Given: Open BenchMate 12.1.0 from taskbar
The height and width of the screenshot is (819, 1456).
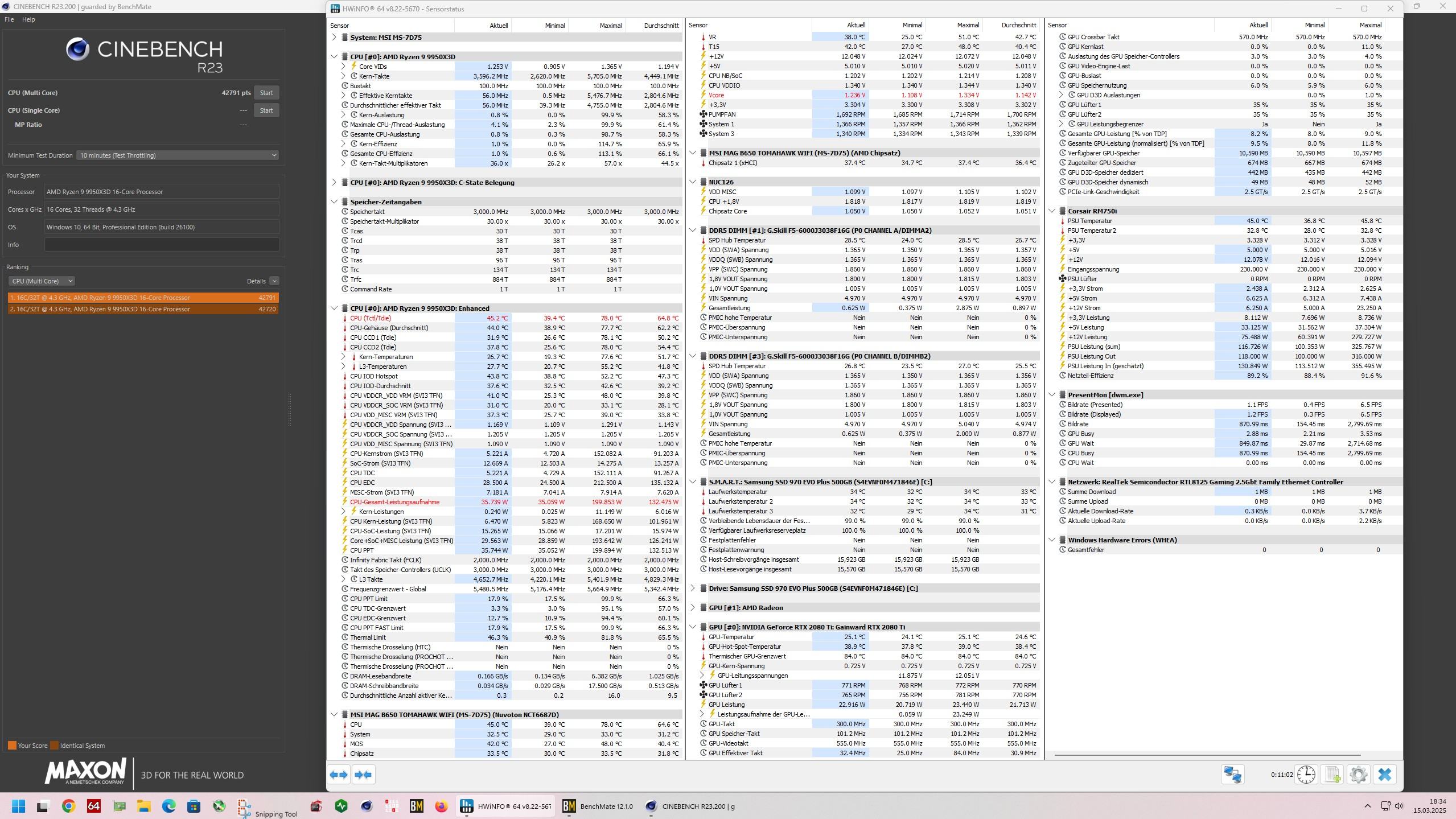Looking at the screenshot, I should click(598, 806).
